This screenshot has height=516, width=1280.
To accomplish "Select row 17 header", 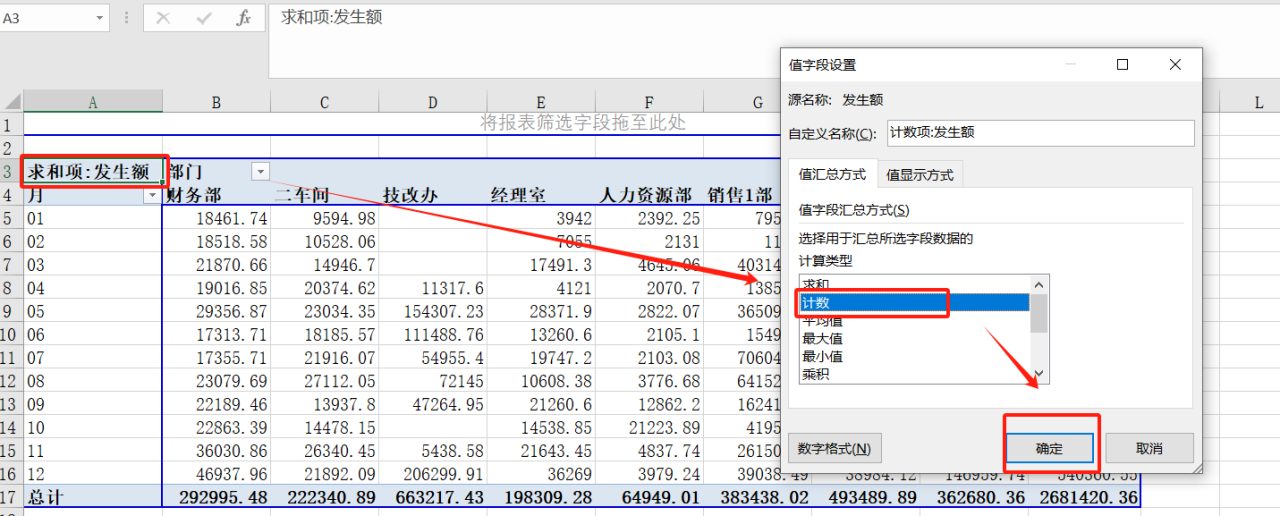I will click(11, 496).
